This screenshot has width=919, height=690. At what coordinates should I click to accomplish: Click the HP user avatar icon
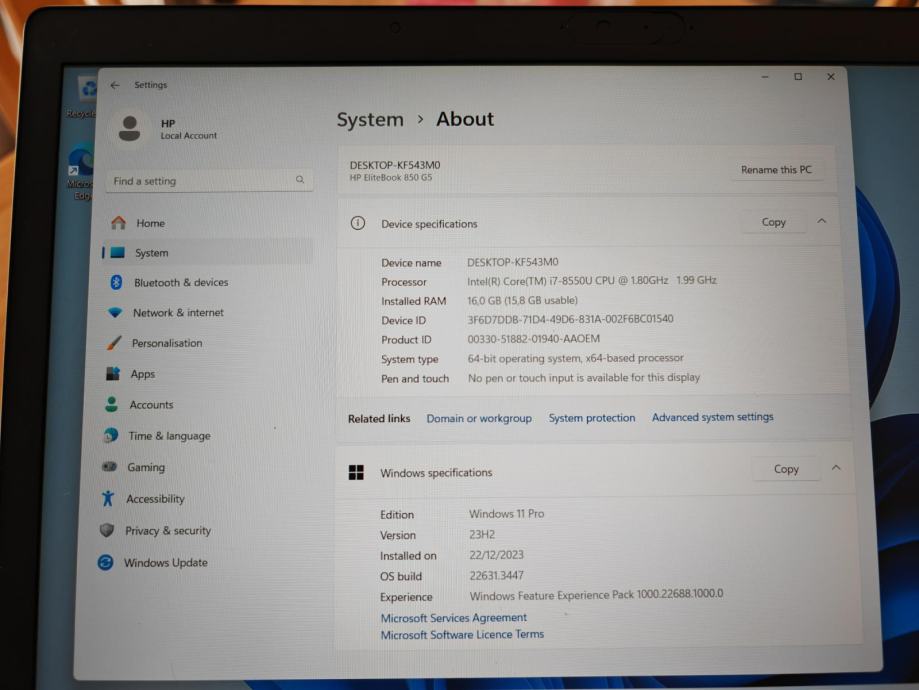[130, 128]
